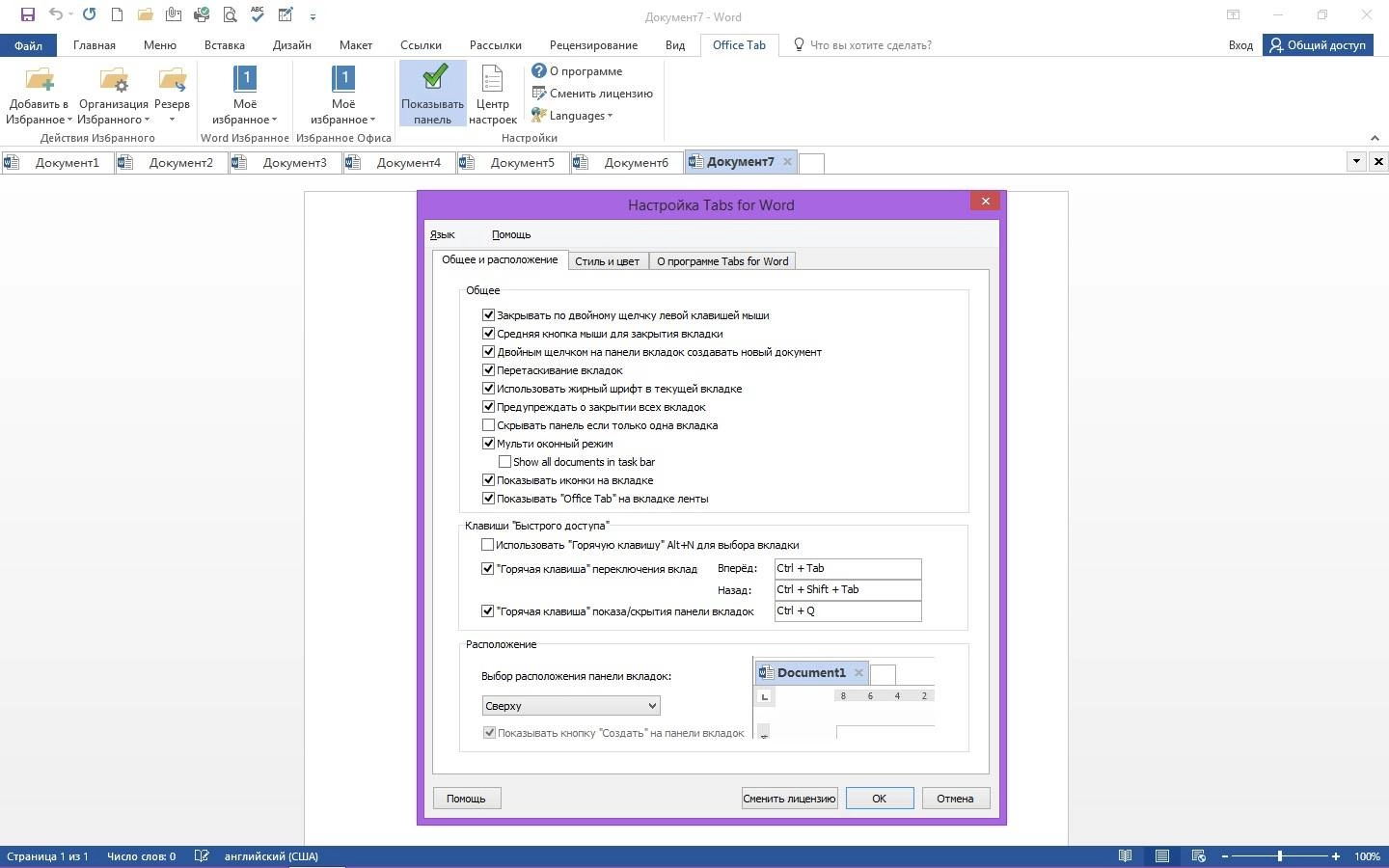
Task: Toggle Использовать жирный шрифт в текущей вкладке
Action: click(488, 388)
